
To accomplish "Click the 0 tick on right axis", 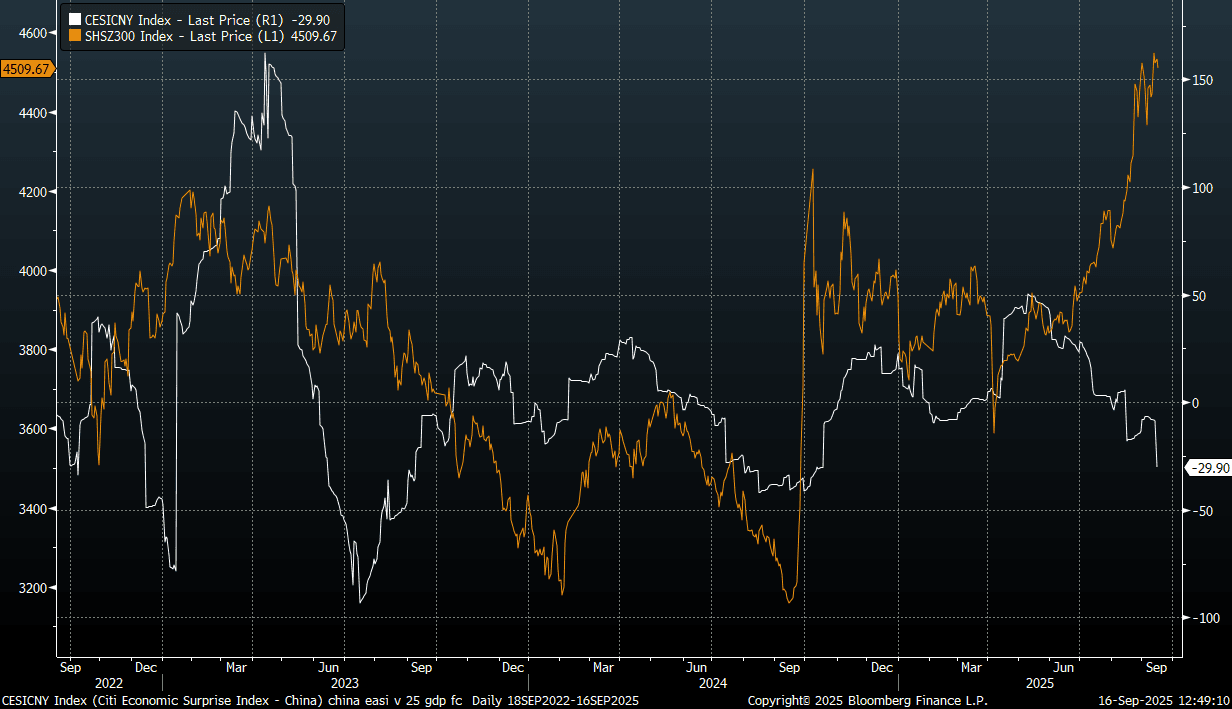I will click(x=1192, y=403).
